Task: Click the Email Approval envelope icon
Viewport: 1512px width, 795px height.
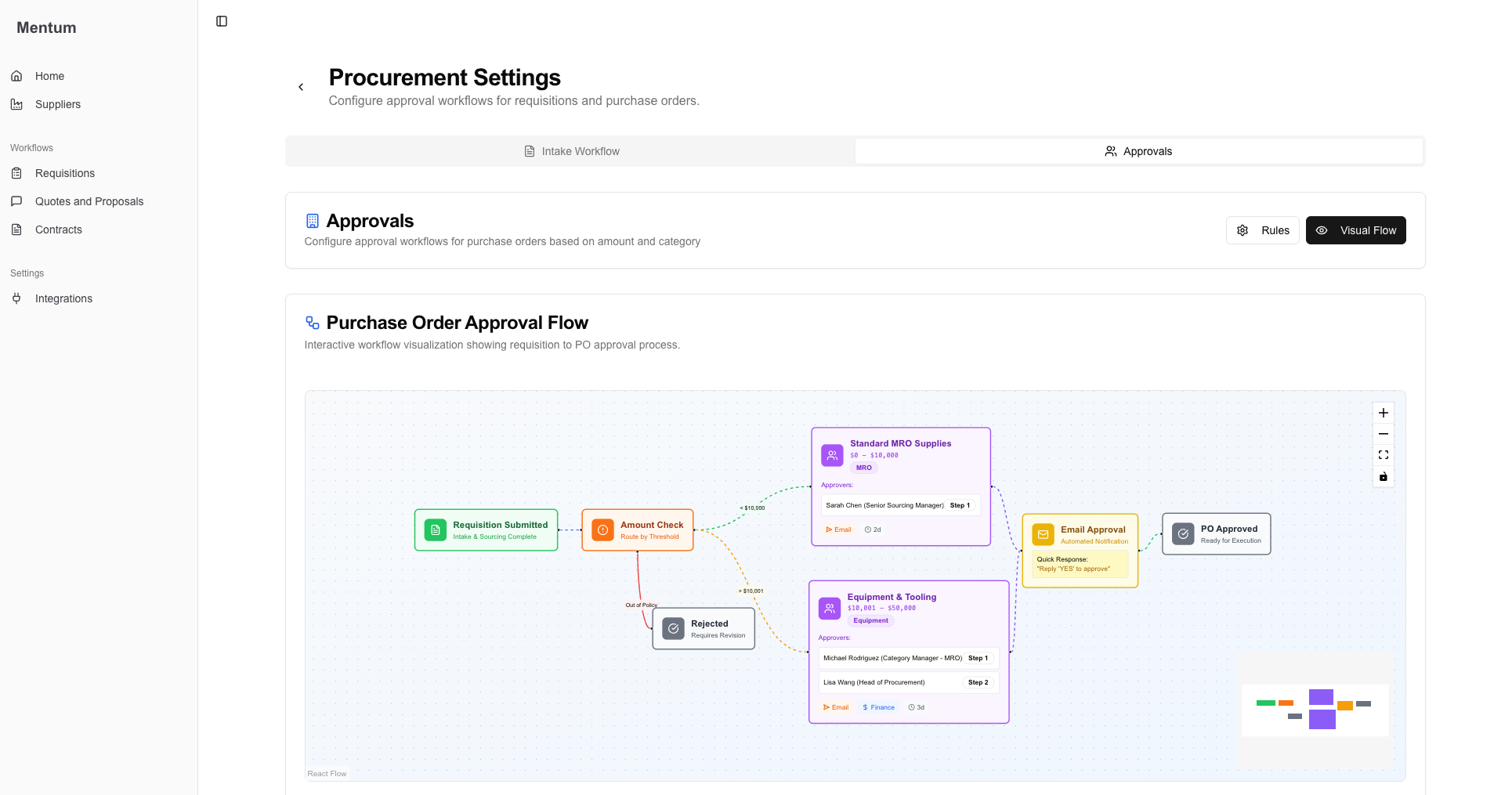Action: click(x=1043, y=535)
